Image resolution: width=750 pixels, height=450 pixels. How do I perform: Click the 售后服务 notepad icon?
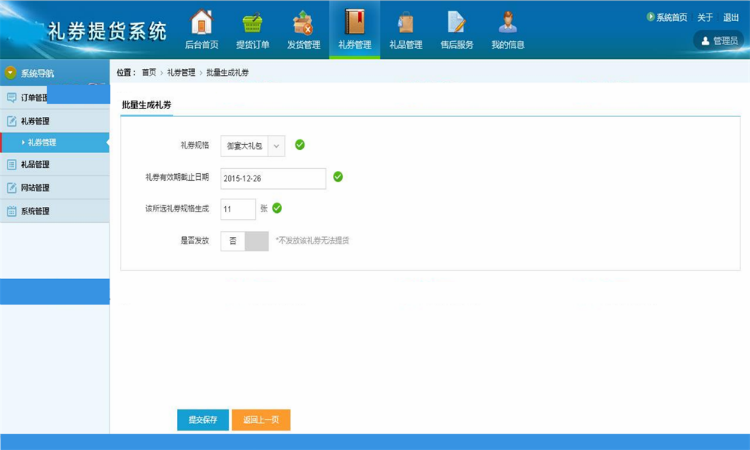point(456,24)
